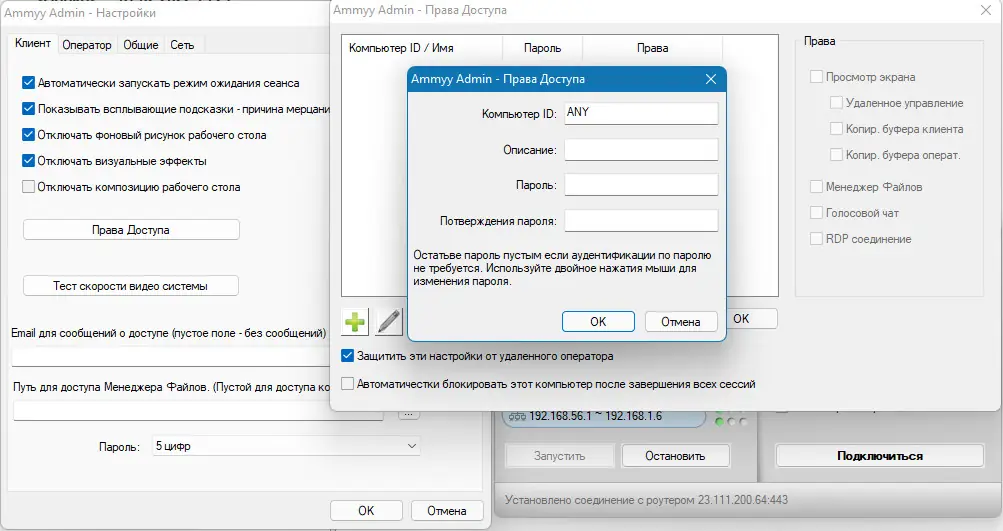Enable Отключать композицию рабочего стола
The width and height of the screenshot is (1003, 531).
click(x=28, y=187)
